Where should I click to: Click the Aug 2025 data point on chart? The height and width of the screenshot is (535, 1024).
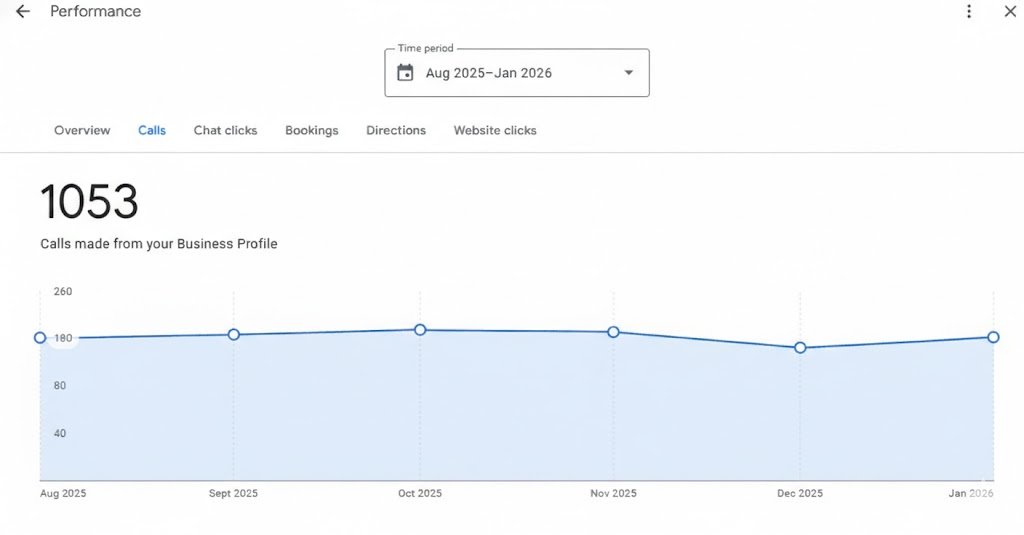40,338
